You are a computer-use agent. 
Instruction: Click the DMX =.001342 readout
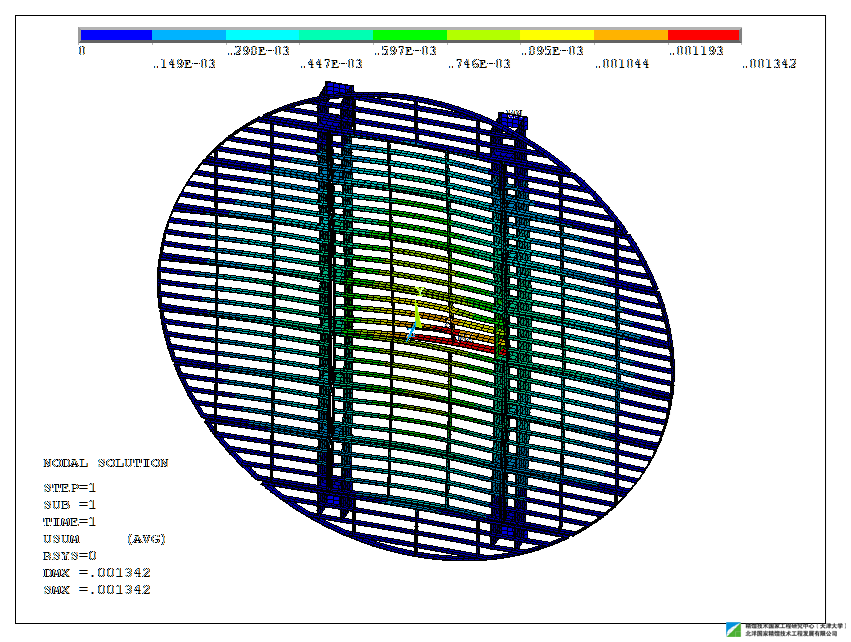96,572
